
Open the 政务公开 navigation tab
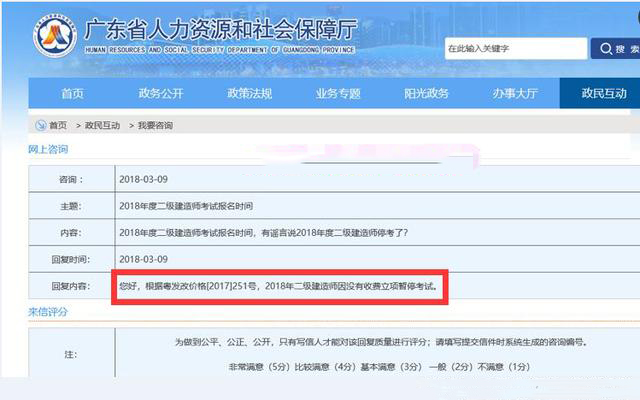click(x=161, y=93)
